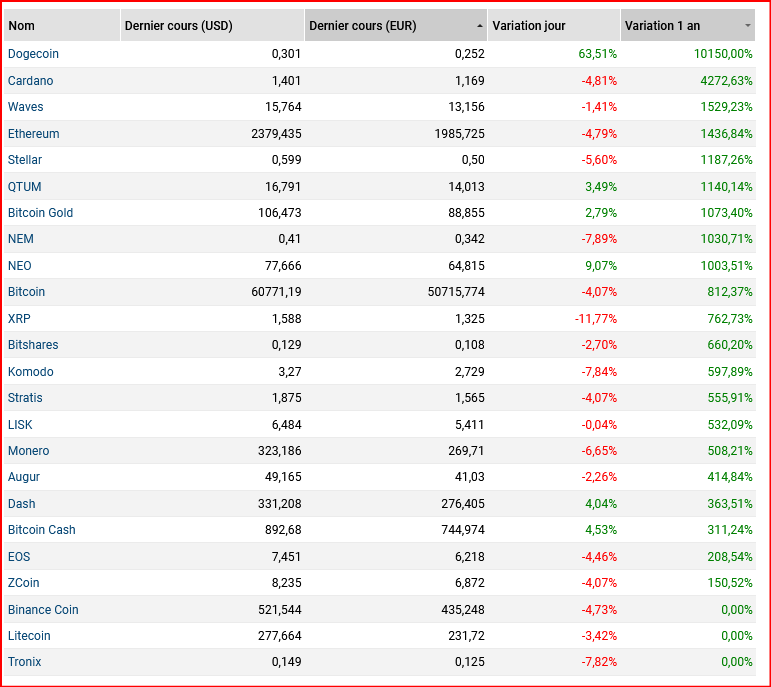Select Augur USD price 49,165

[283, 477]
